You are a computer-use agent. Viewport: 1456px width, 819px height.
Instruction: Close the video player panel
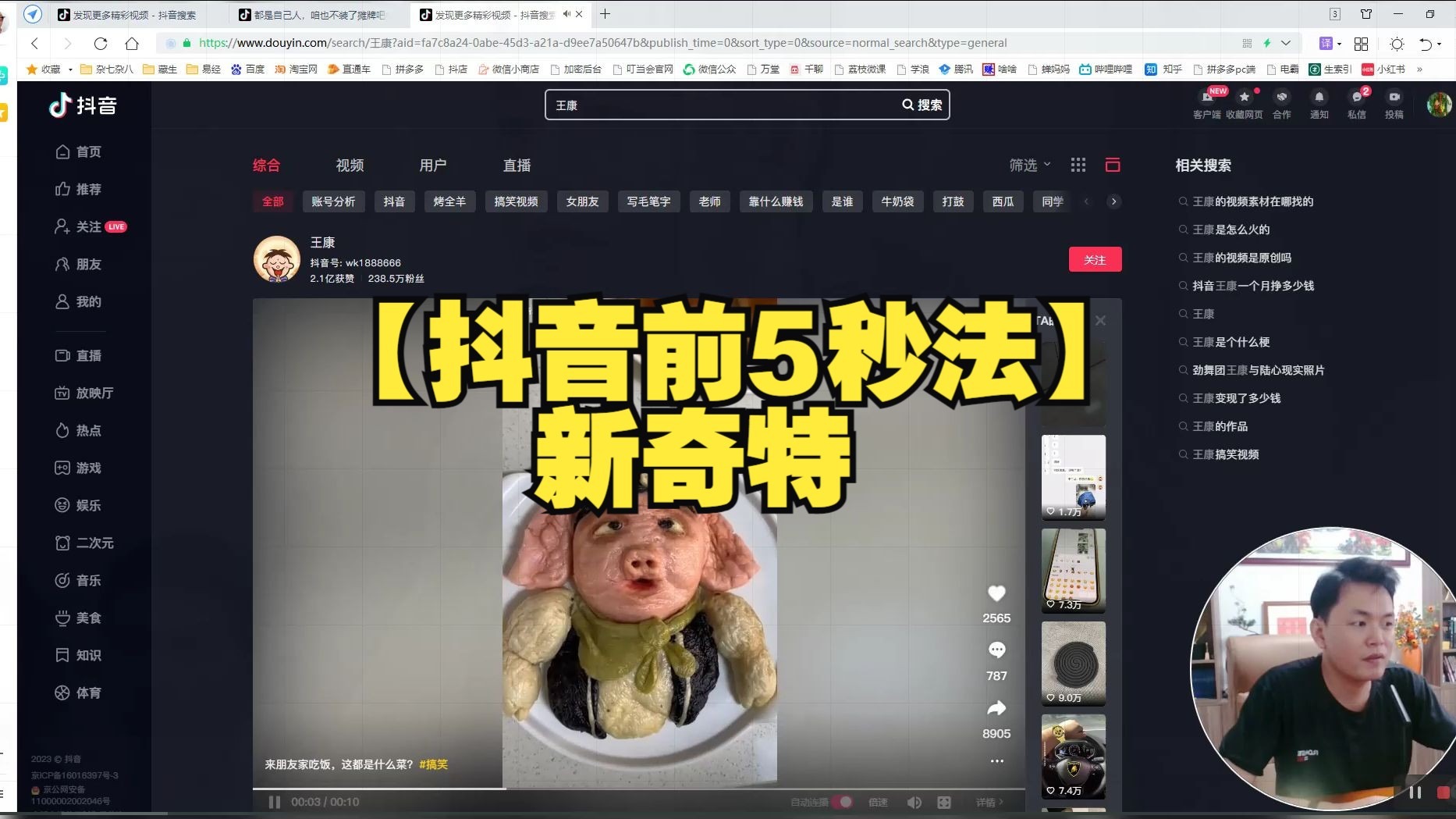[1100, 320]
